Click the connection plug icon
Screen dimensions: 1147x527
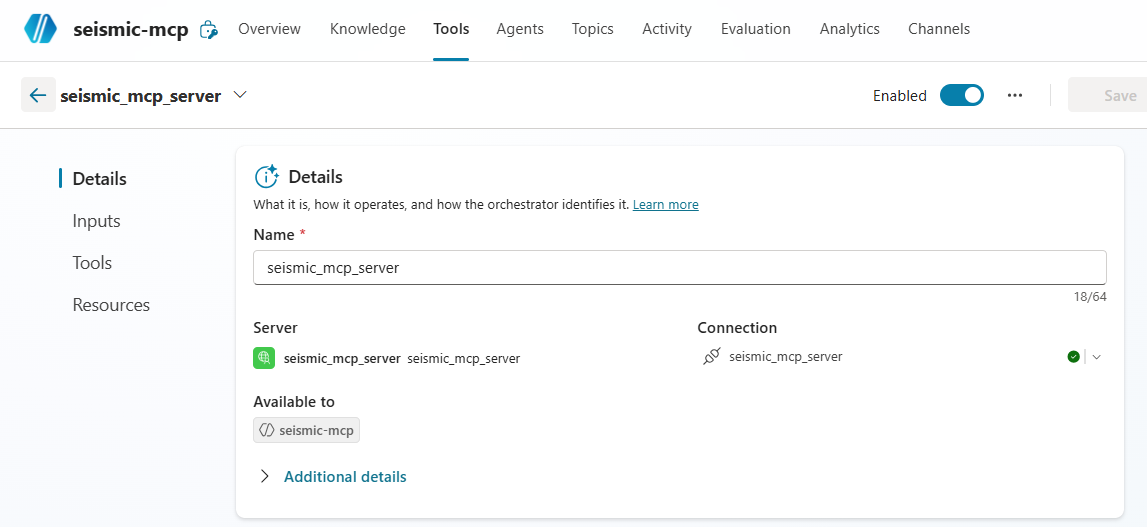[x=711, y=356]
